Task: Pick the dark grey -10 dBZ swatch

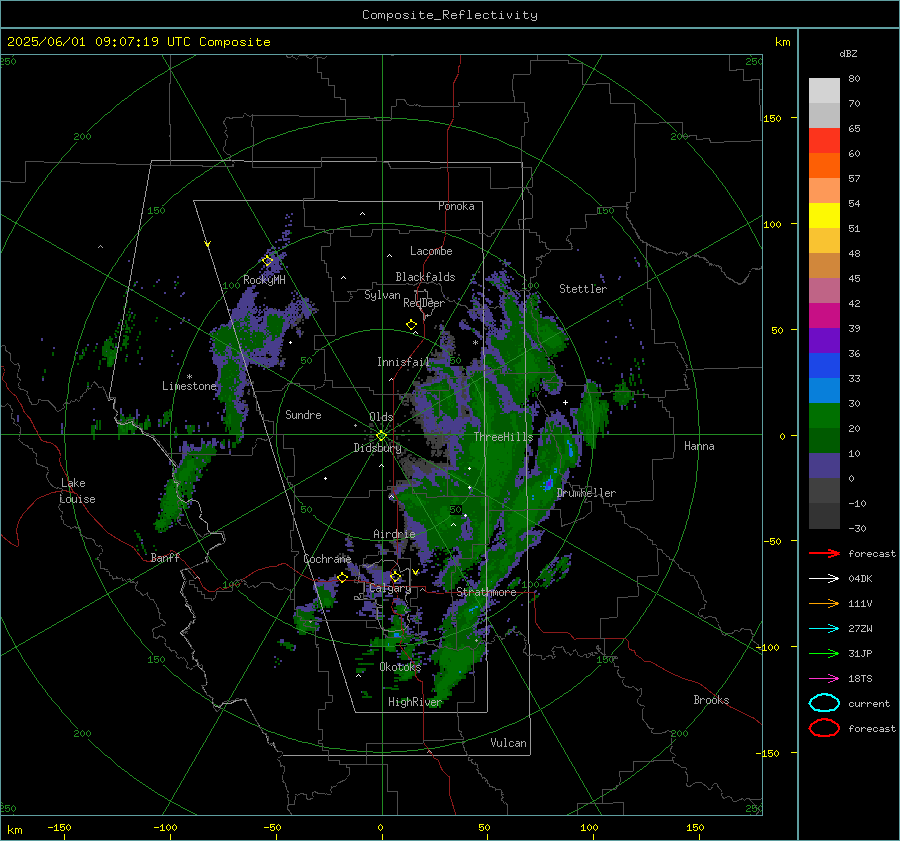Action: (824, 516)
